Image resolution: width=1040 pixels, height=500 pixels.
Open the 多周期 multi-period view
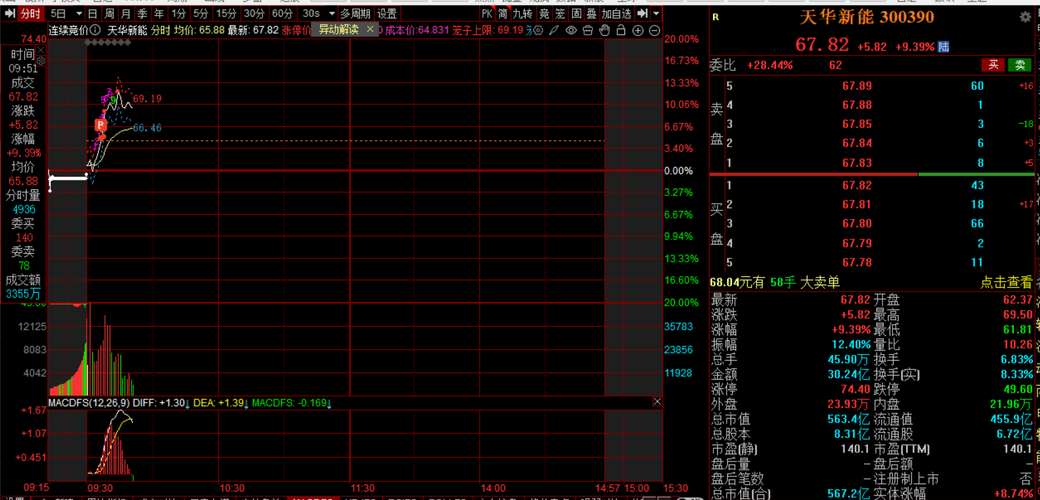coord(356,14)
